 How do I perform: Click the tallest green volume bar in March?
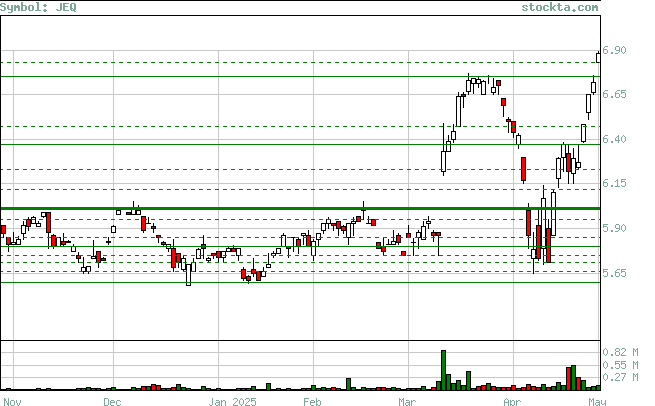(x=443, y=370)
